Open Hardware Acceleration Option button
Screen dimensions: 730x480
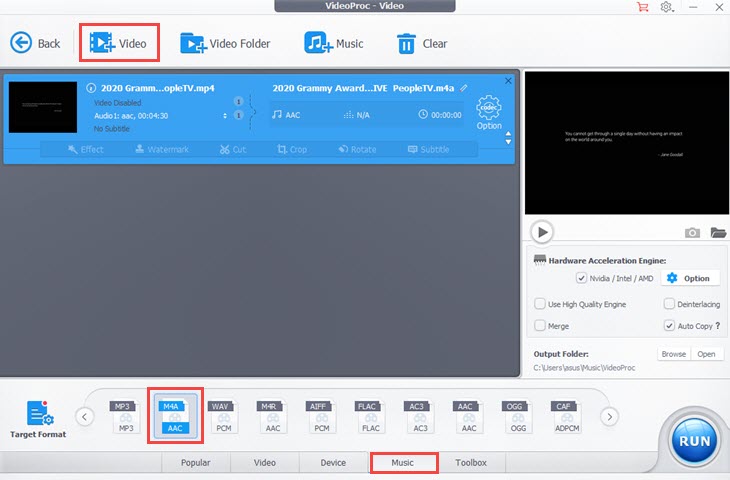(688, 278)
